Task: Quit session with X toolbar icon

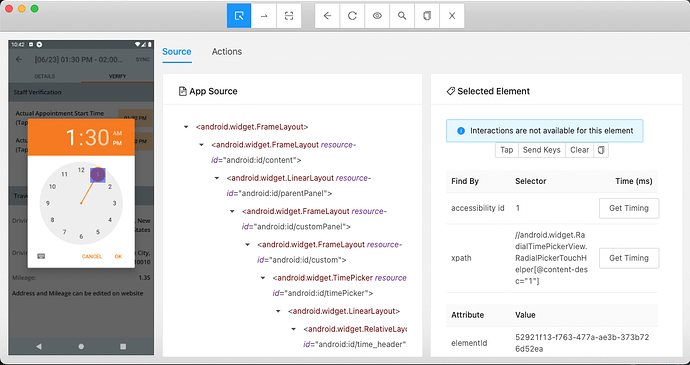Action: 452,16
